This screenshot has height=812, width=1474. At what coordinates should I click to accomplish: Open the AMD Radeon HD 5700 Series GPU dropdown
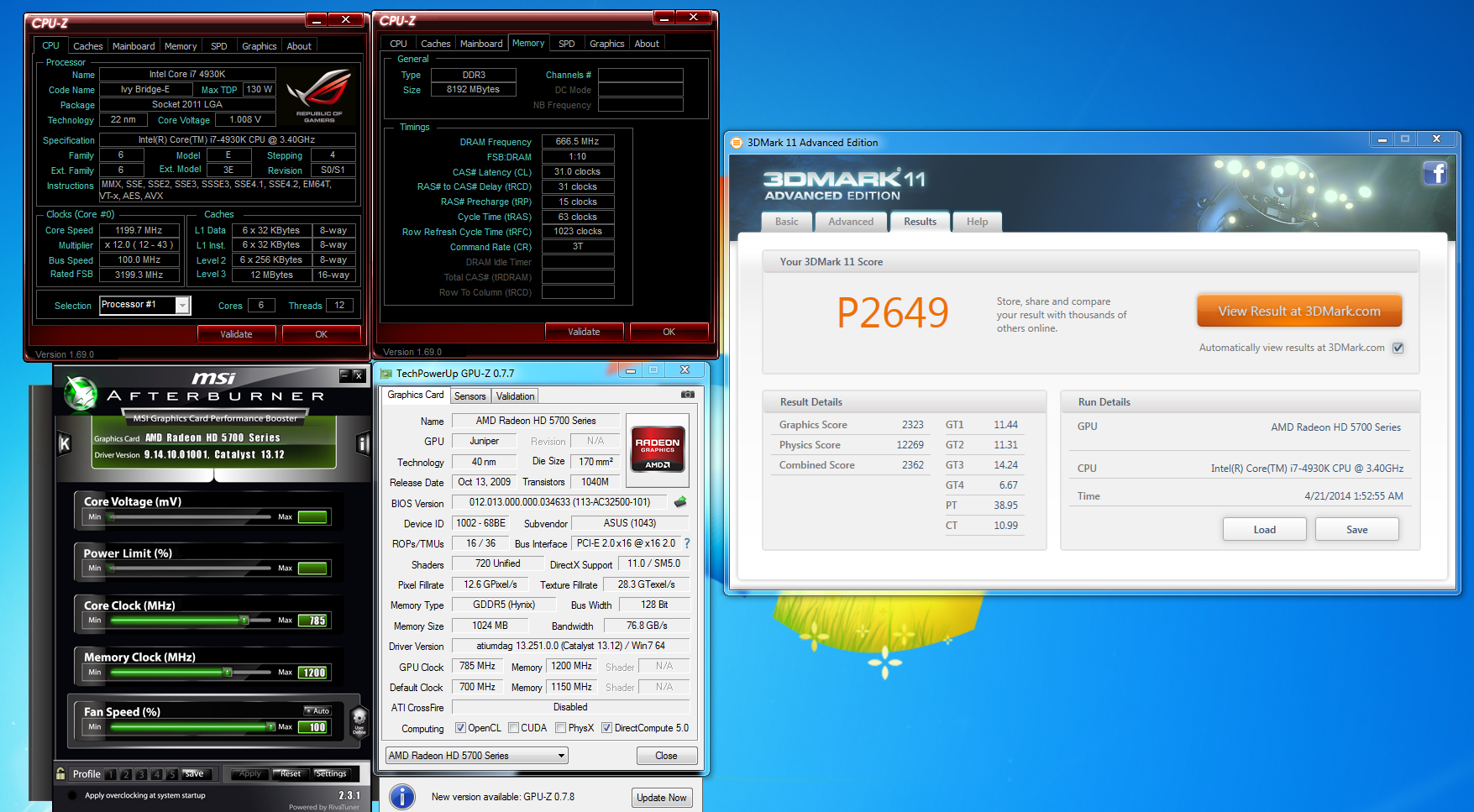tap(477, 756)
